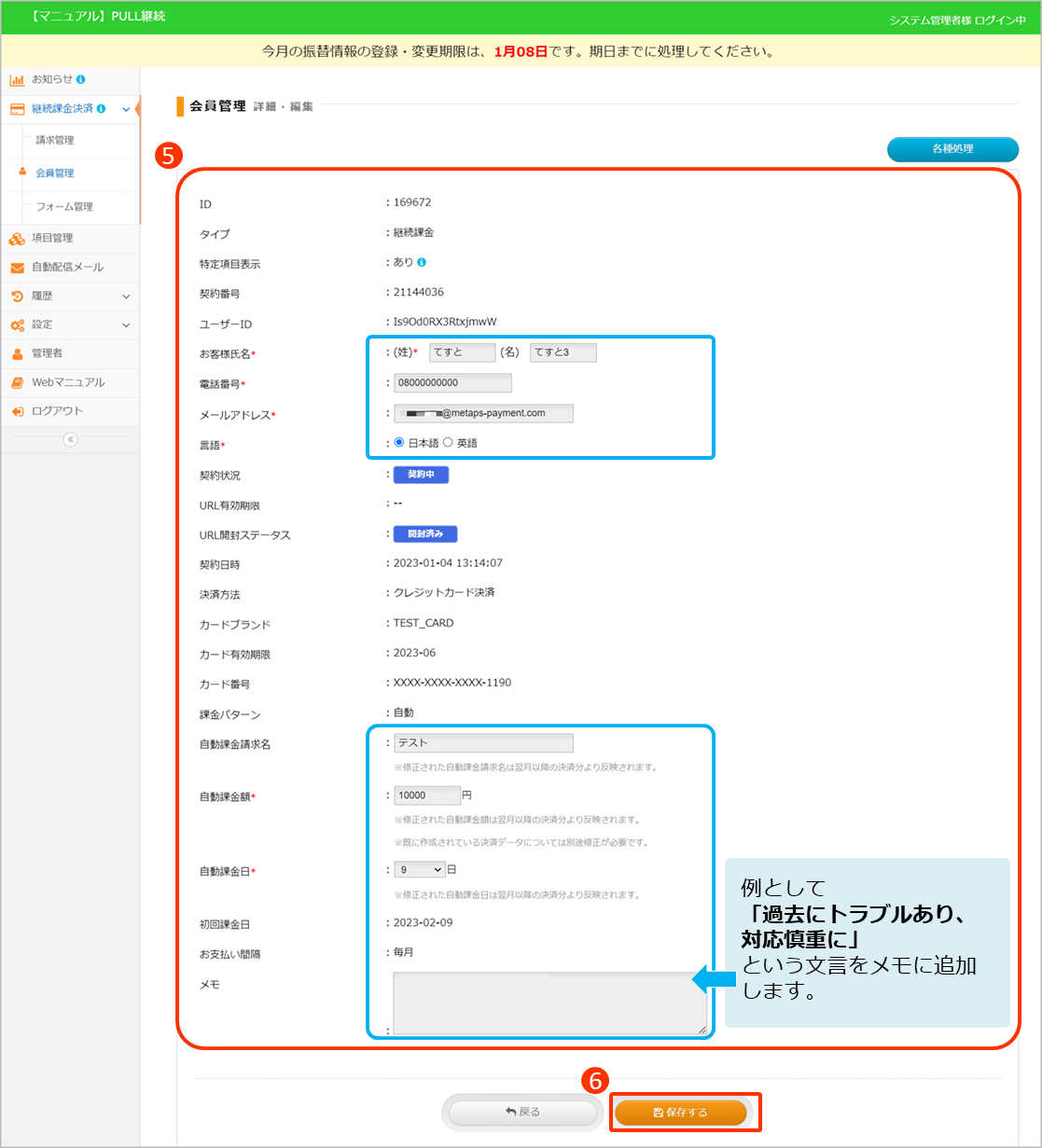Click the 戻る back button

coord(522,1113)
